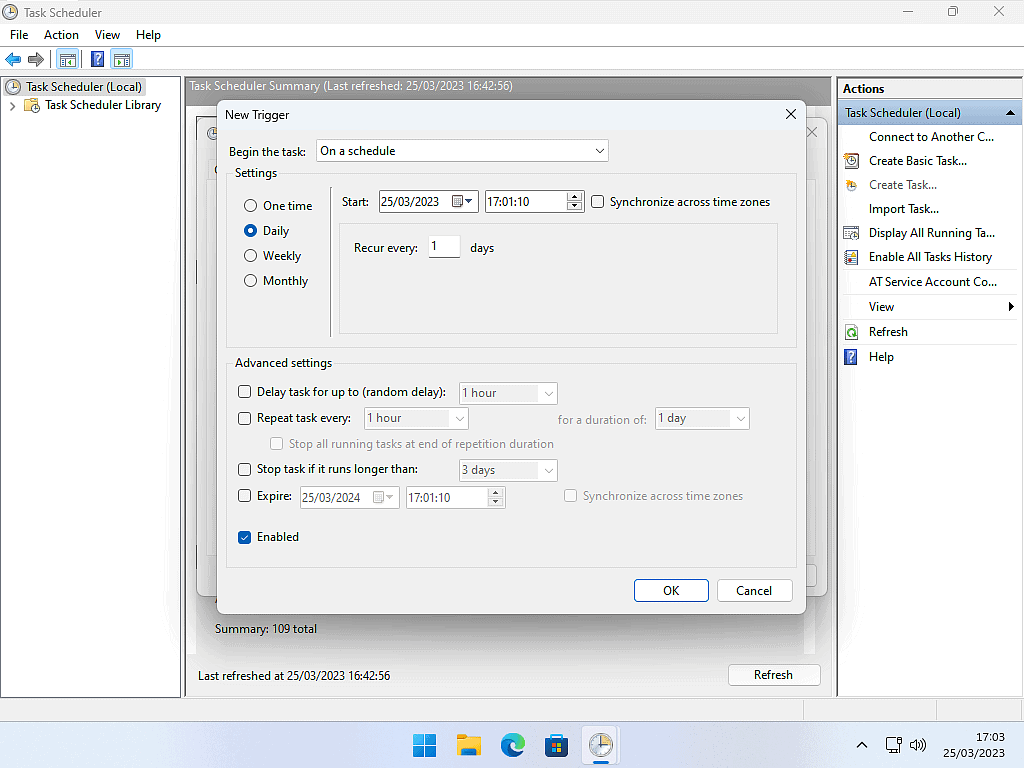Open the Action menu
1024x768 pixels.
point(61,35)
